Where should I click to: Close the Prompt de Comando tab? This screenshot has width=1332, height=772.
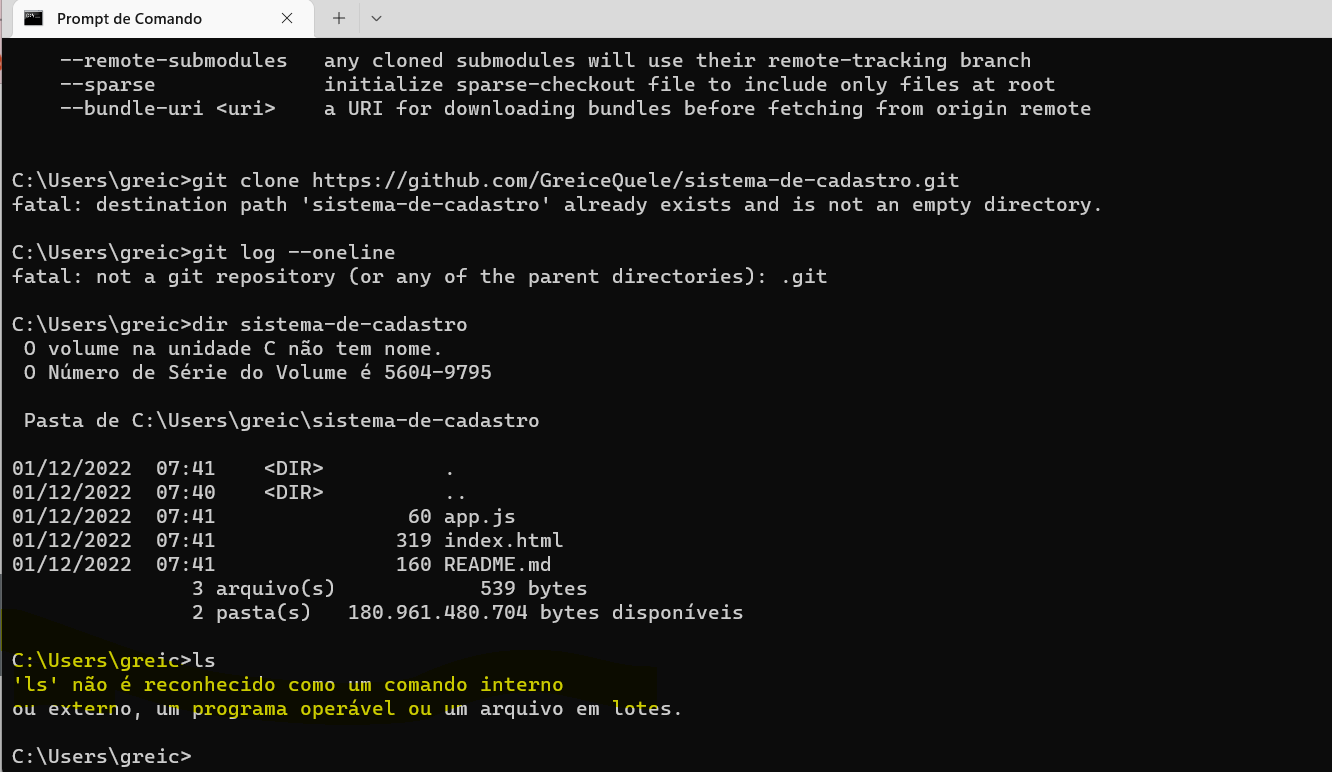287,19
